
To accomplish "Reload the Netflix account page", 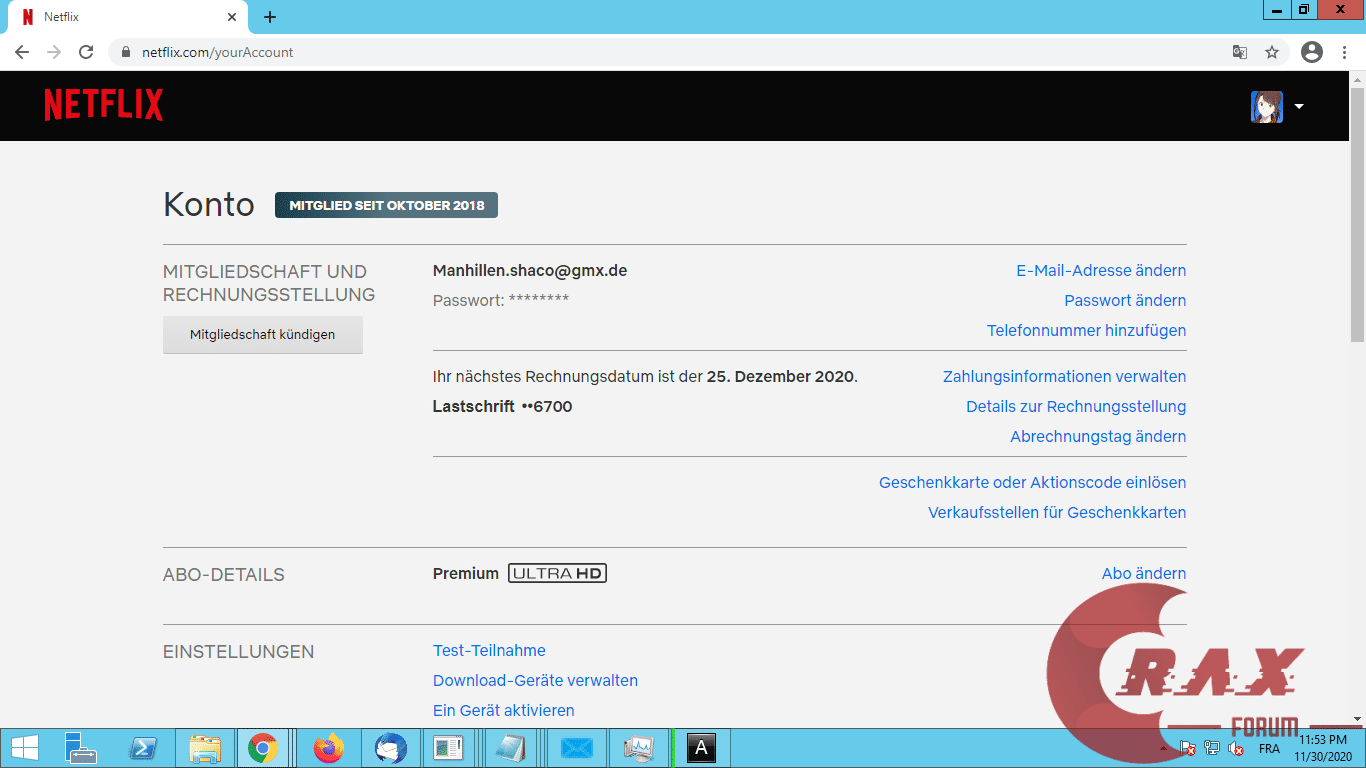I will (x=86, y=52).
